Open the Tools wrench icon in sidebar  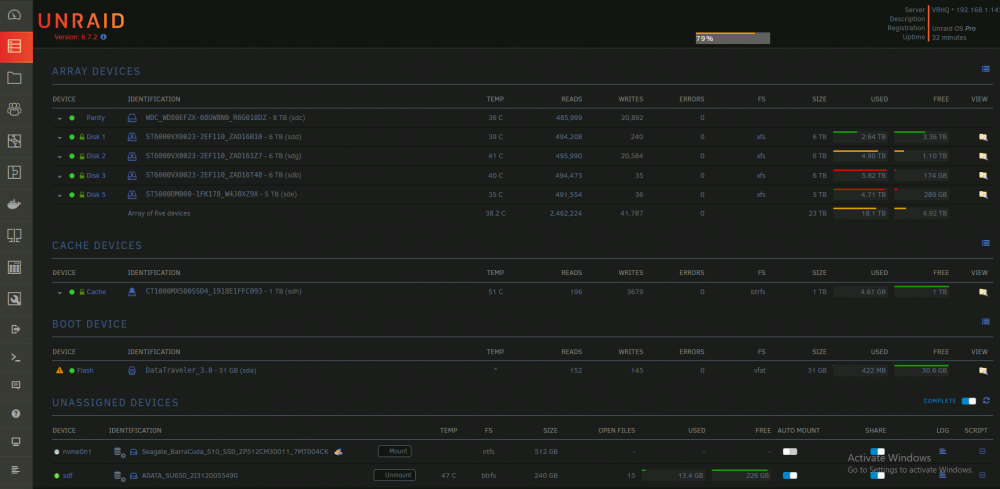(x=14, y=298)
